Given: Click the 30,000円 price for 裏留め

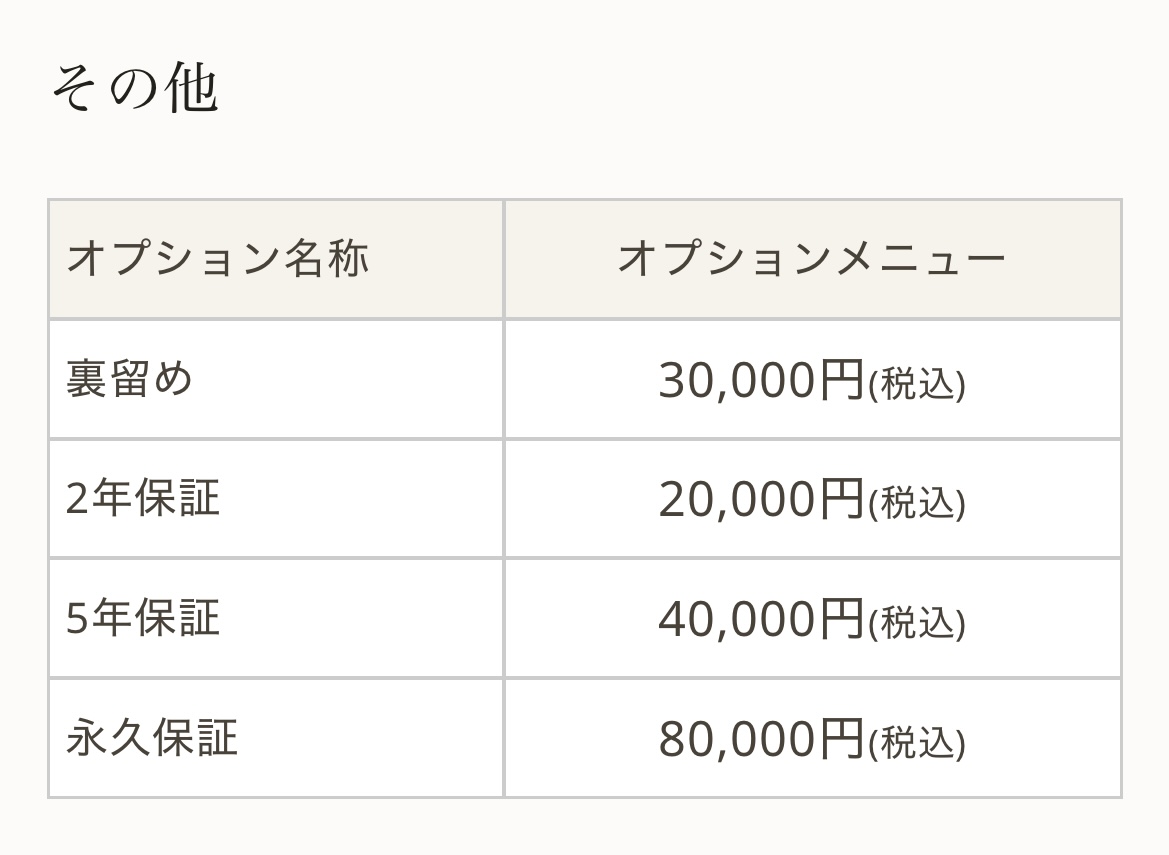Looking at the screenshot, I should [760, 380].
